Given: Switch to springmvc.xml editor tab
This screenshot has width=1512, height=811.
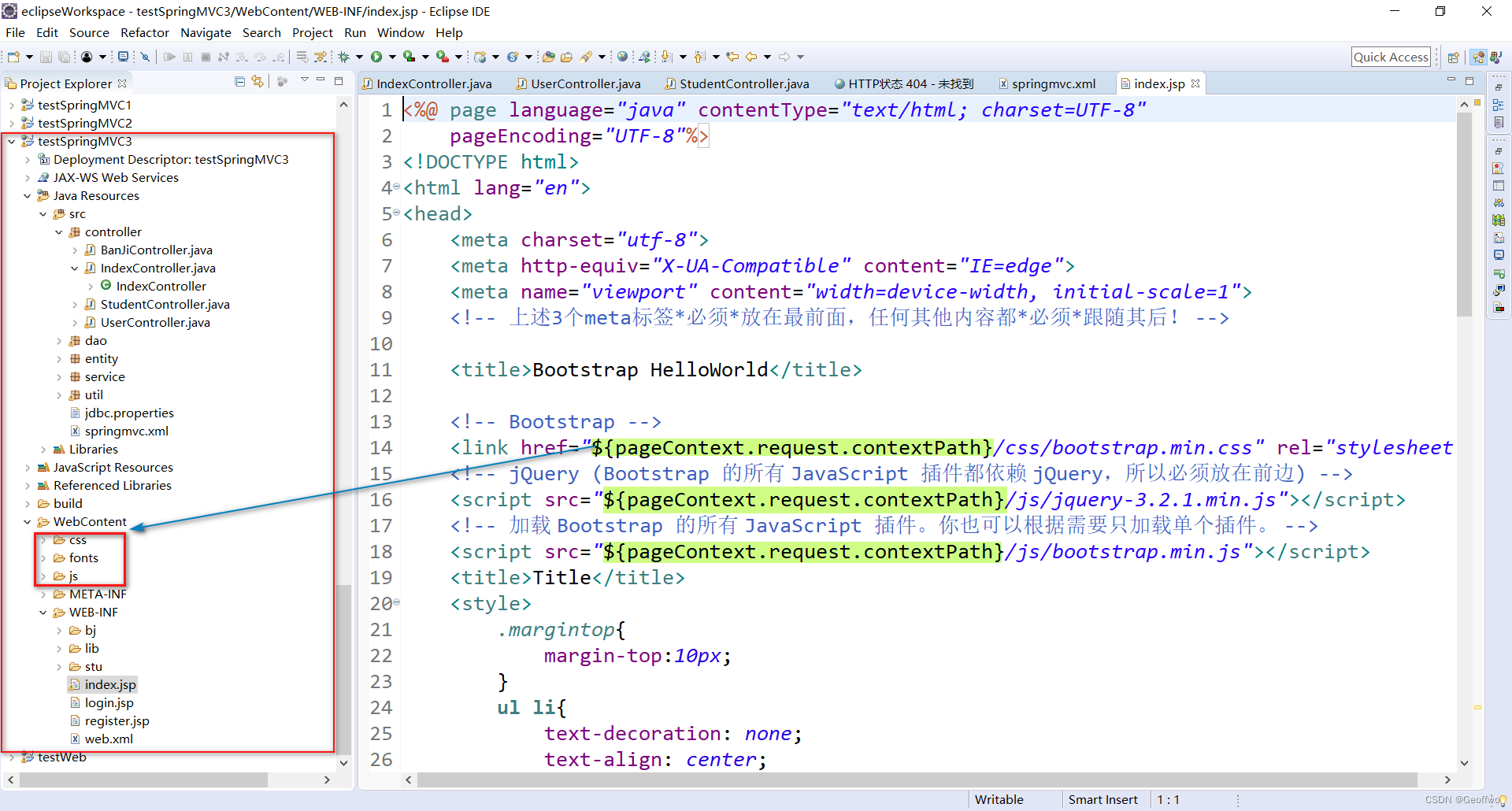Looking at the screenshot, I should point(1047,83).
